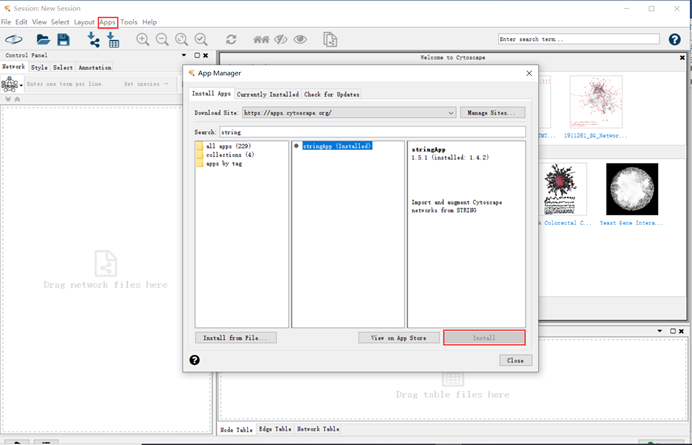Expand the collections (4) folder
Screen dimensions: 692x445
(225, 155)
